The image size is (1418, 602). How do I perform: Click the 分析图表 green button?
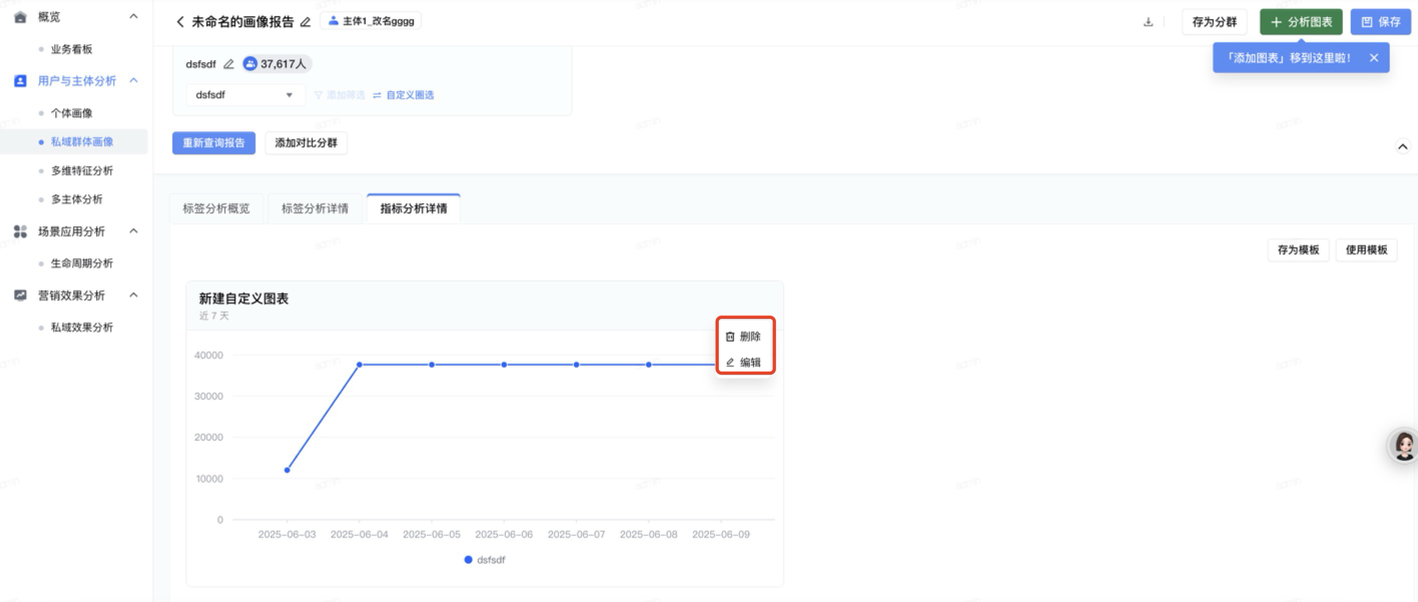[x=1300, y=22]
